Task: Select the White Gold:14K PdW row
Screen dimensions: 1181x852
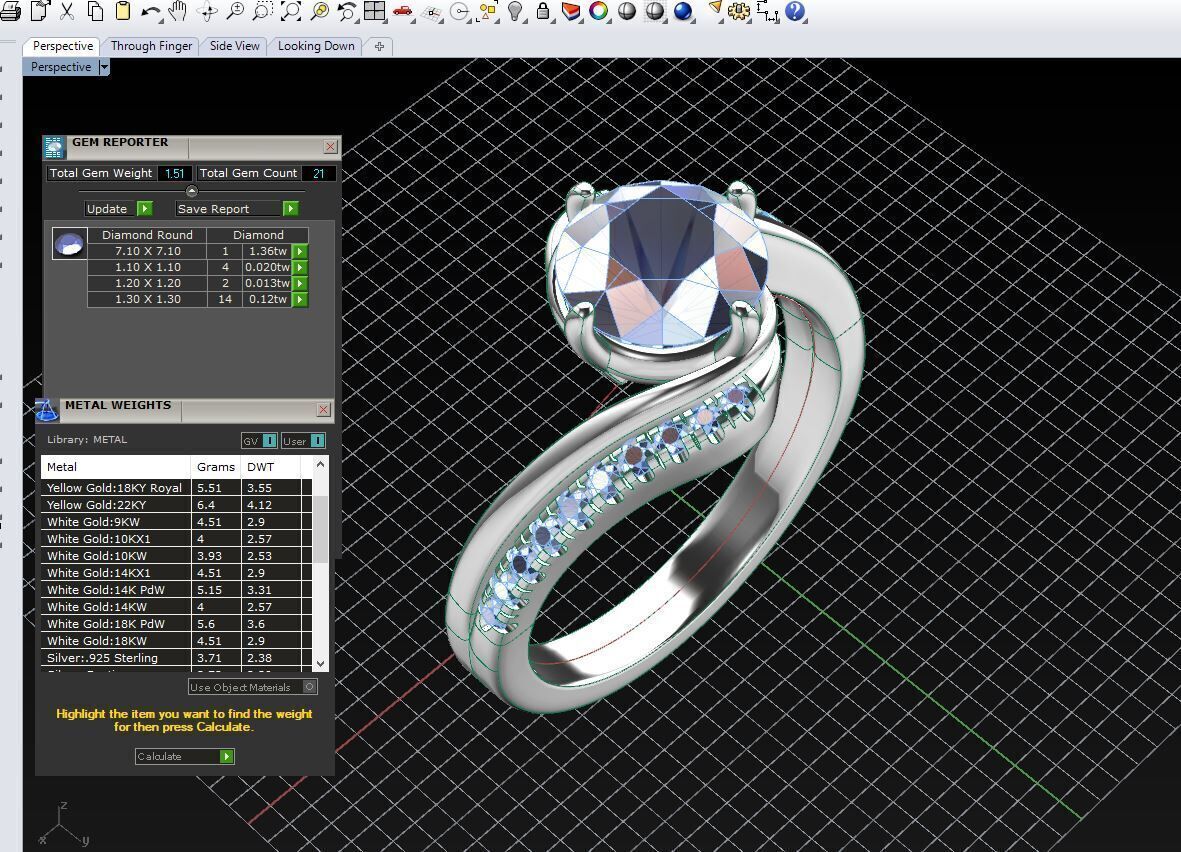Action: tap(177, 590)
